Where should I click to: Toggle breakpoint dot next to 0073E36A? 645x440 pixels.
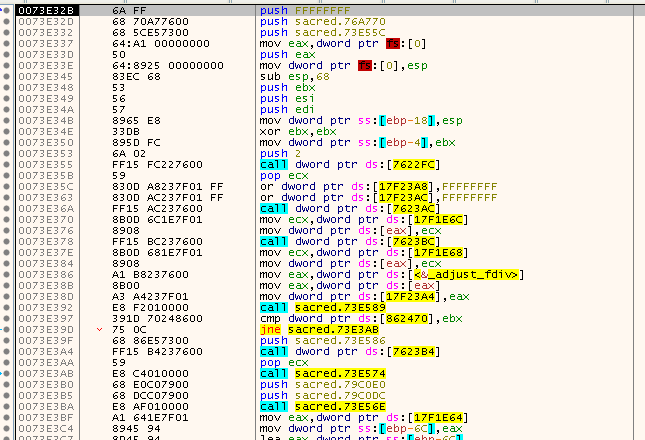[6, 208]
